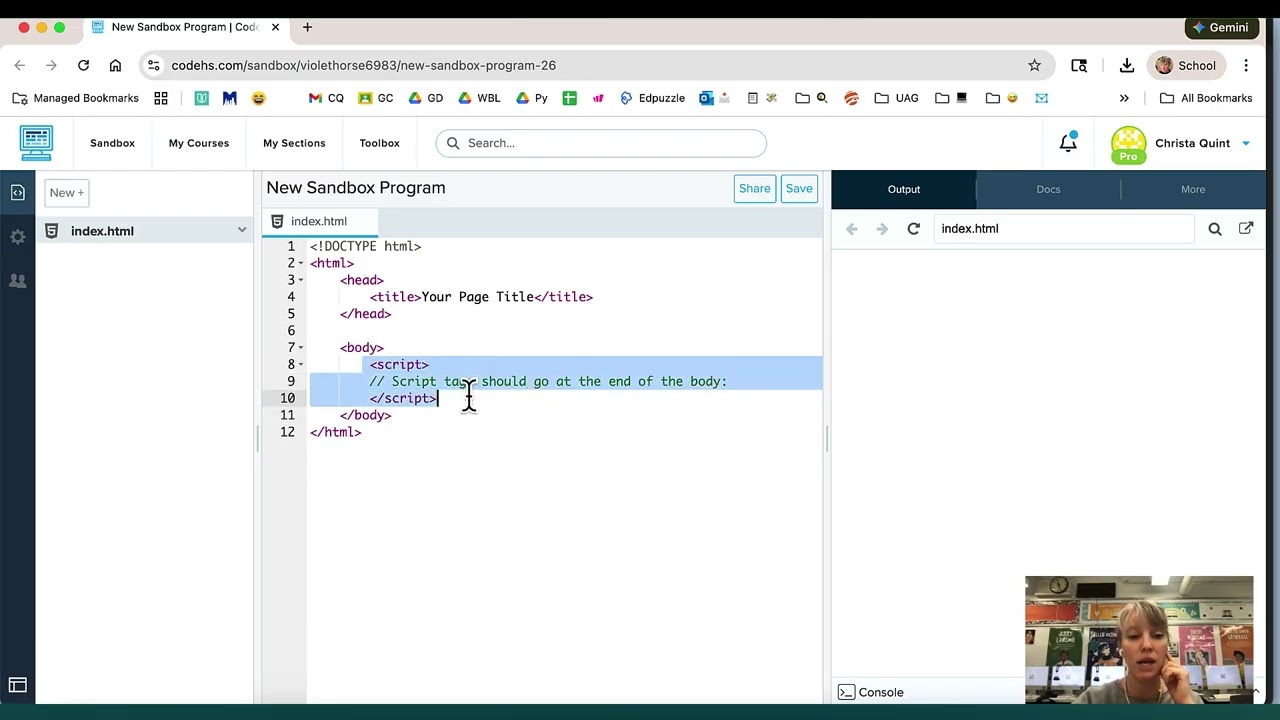Viewport: 1280px width, 720px height.
Task: Switch to the Docs tab
Action: 1048,189
